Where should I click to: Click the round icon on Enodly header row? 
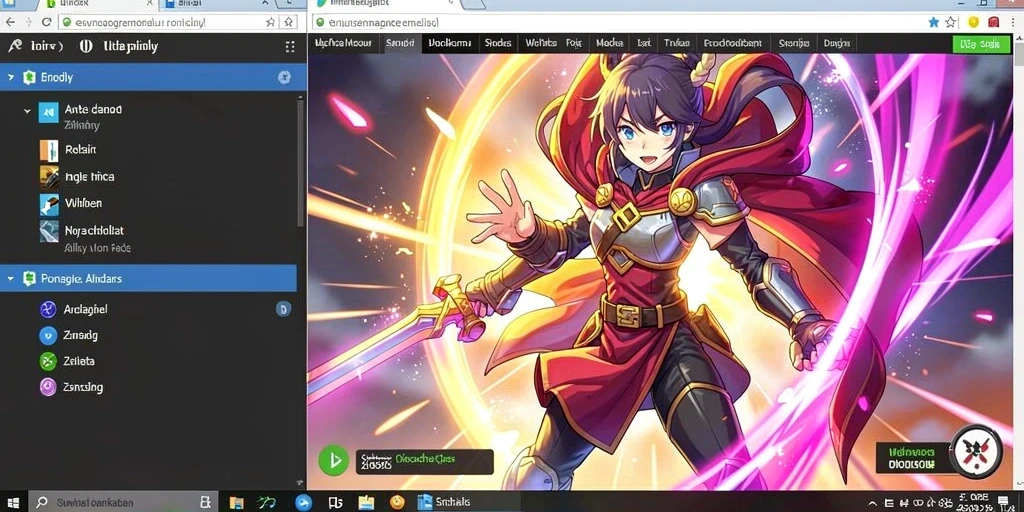click(284, 78)
